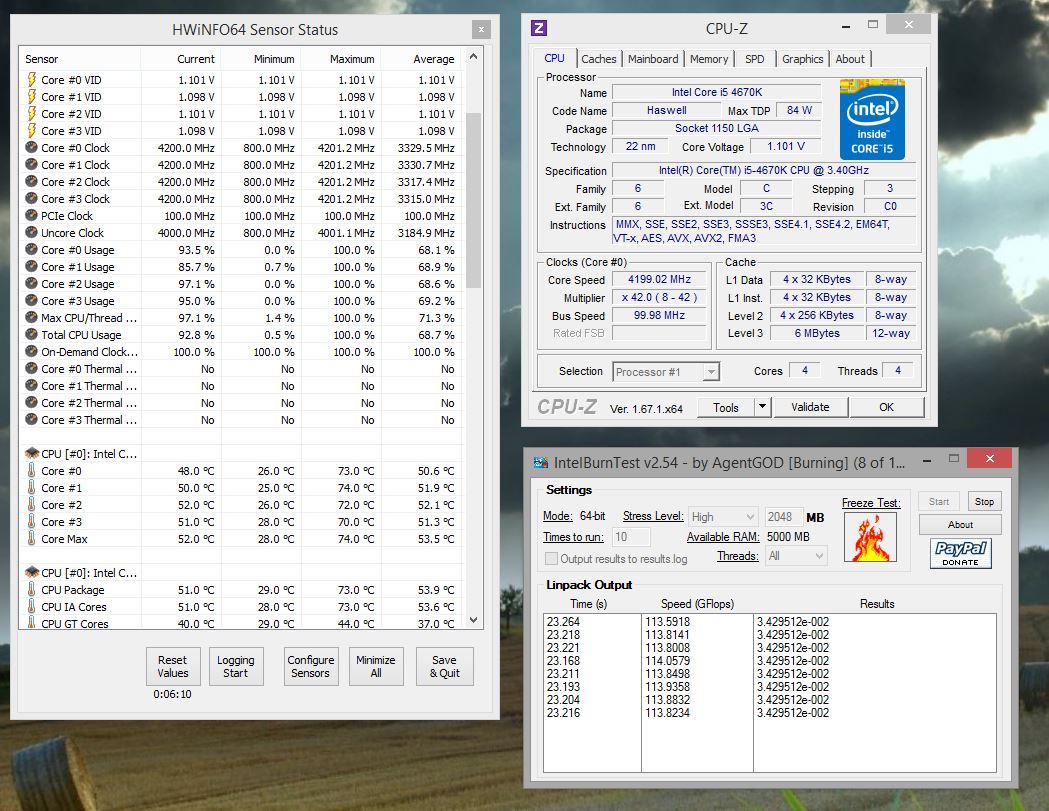The width and height of the screenshot is (1049, 811).
Task: Click the IntelBurnTest title bar icon
Action: [541, 462]
